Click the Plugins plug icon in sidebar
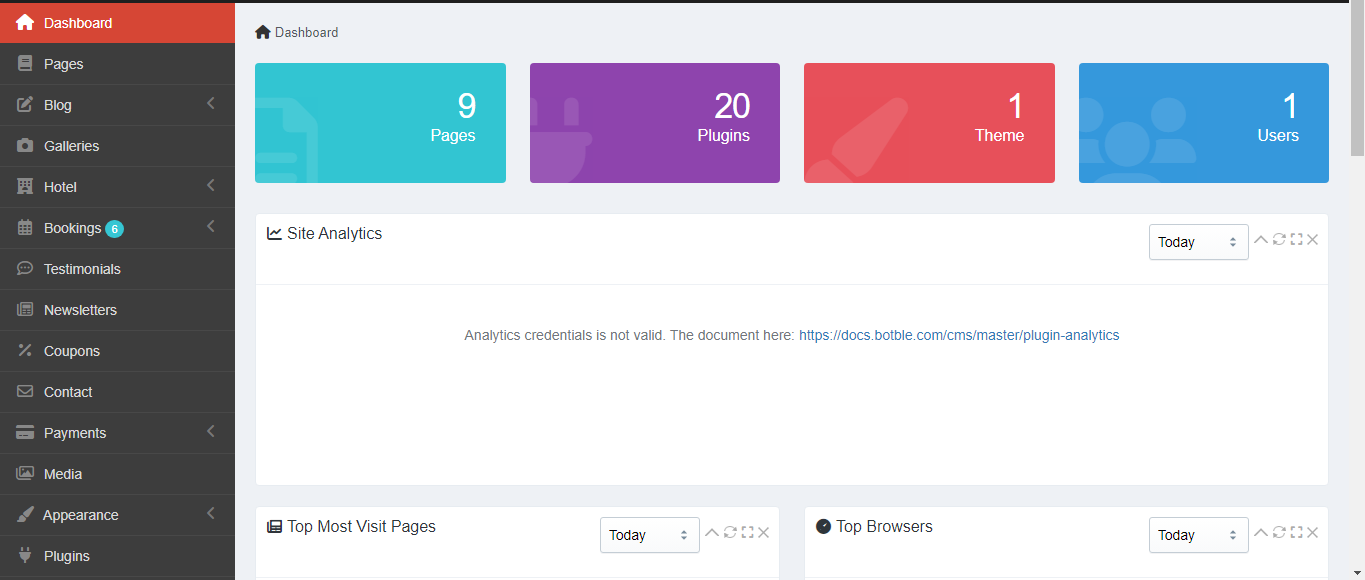Viewport: 1365px width, 580px height. [x=25, y=556]
